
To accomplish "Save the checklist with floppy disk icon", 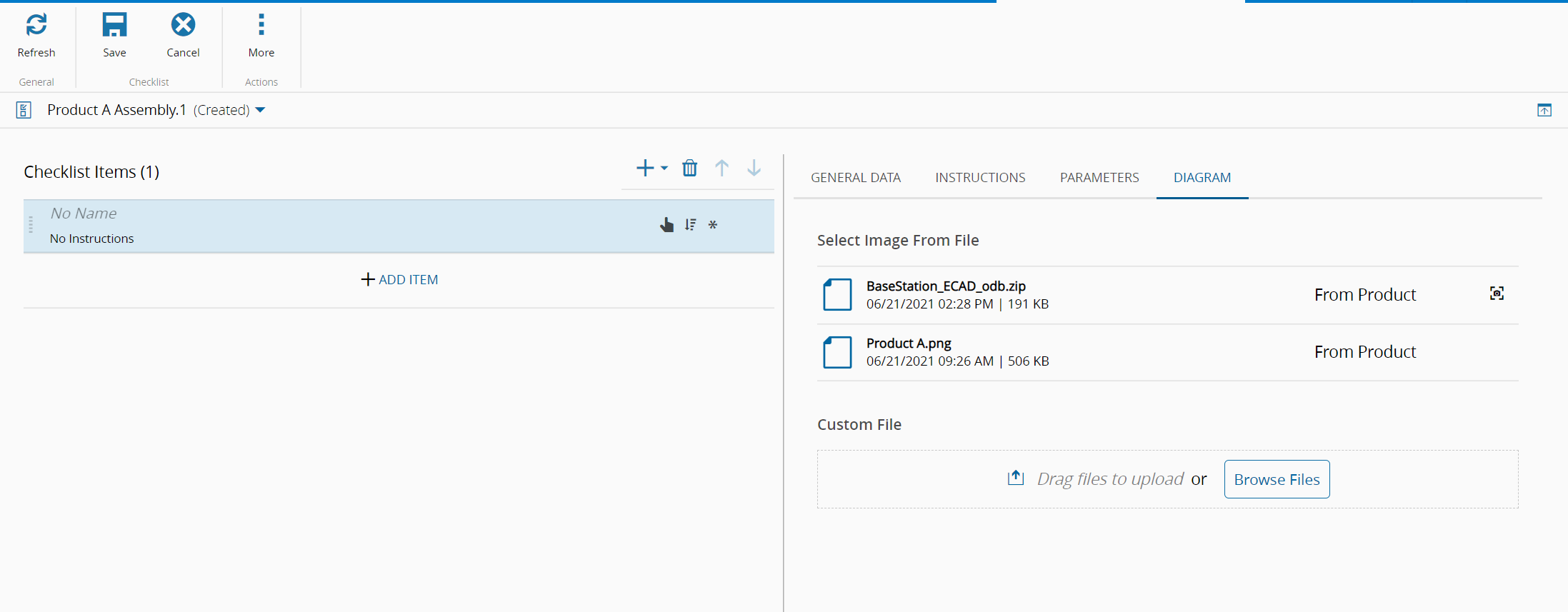I will pos(114,25).
